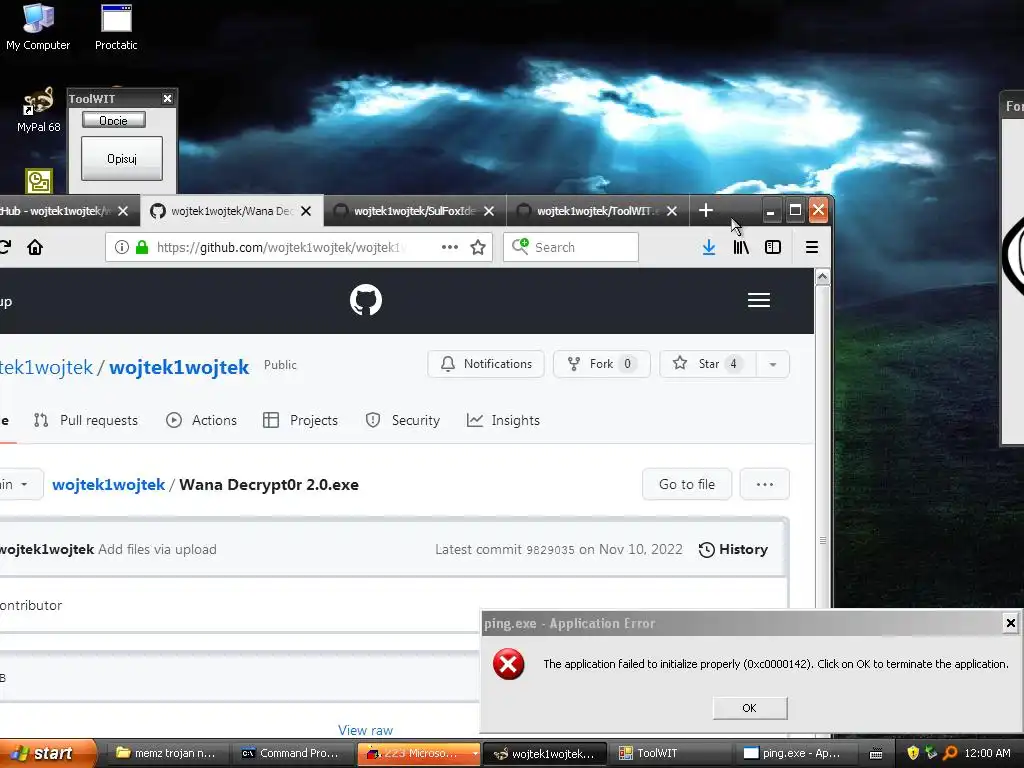Open commit 9829035 link

pos(551,550)
